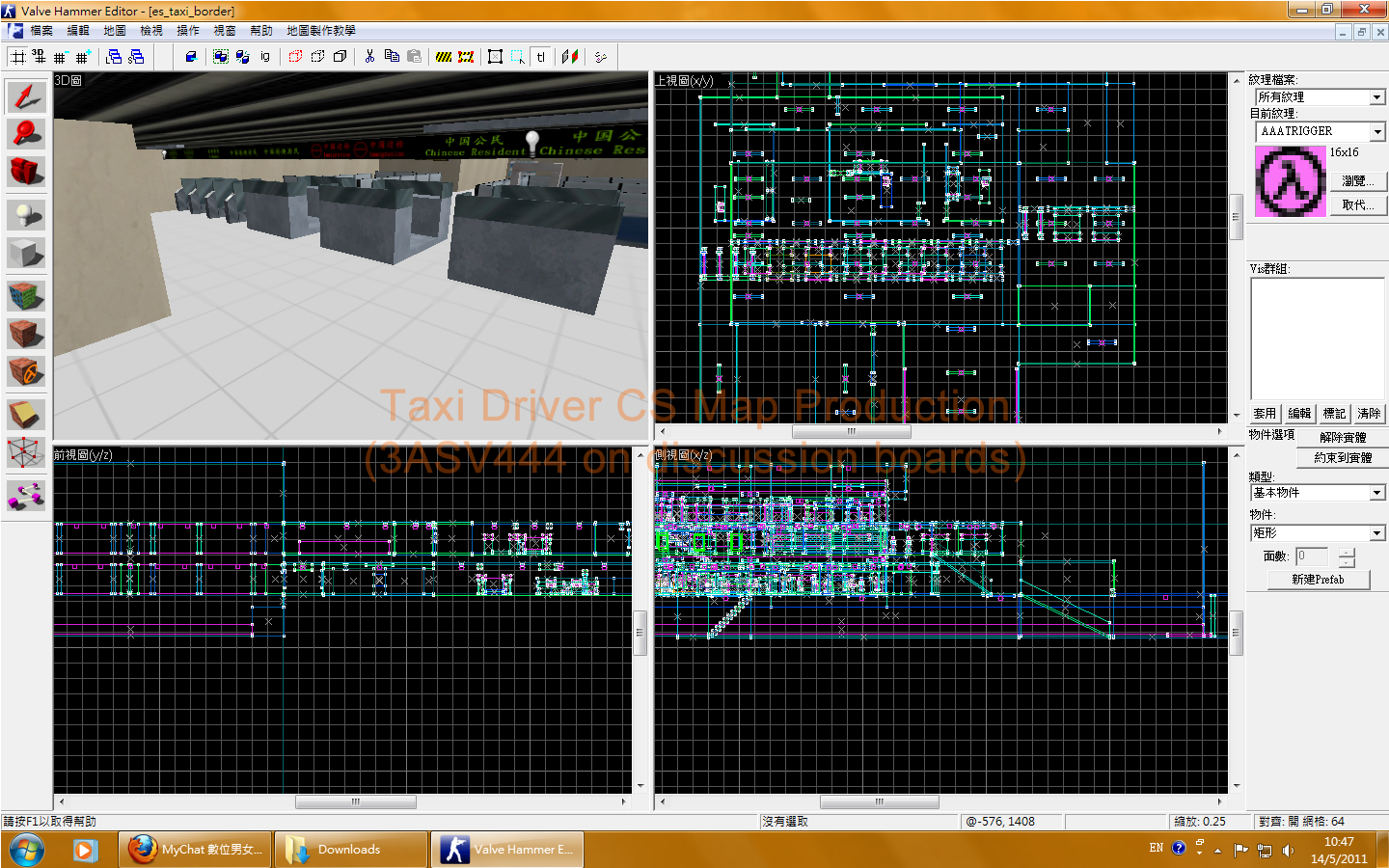
Task: Click the Save Window State icon
Action: [136, 57]
